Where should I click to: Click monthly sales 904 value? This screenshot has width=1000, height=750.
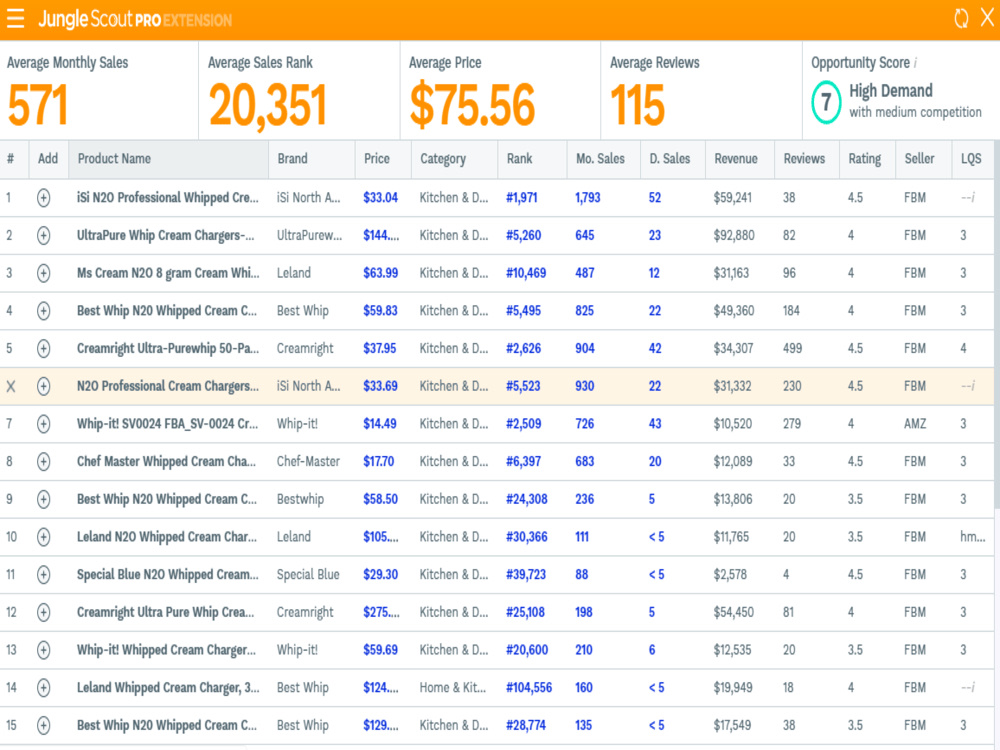(x=585, y=348)
